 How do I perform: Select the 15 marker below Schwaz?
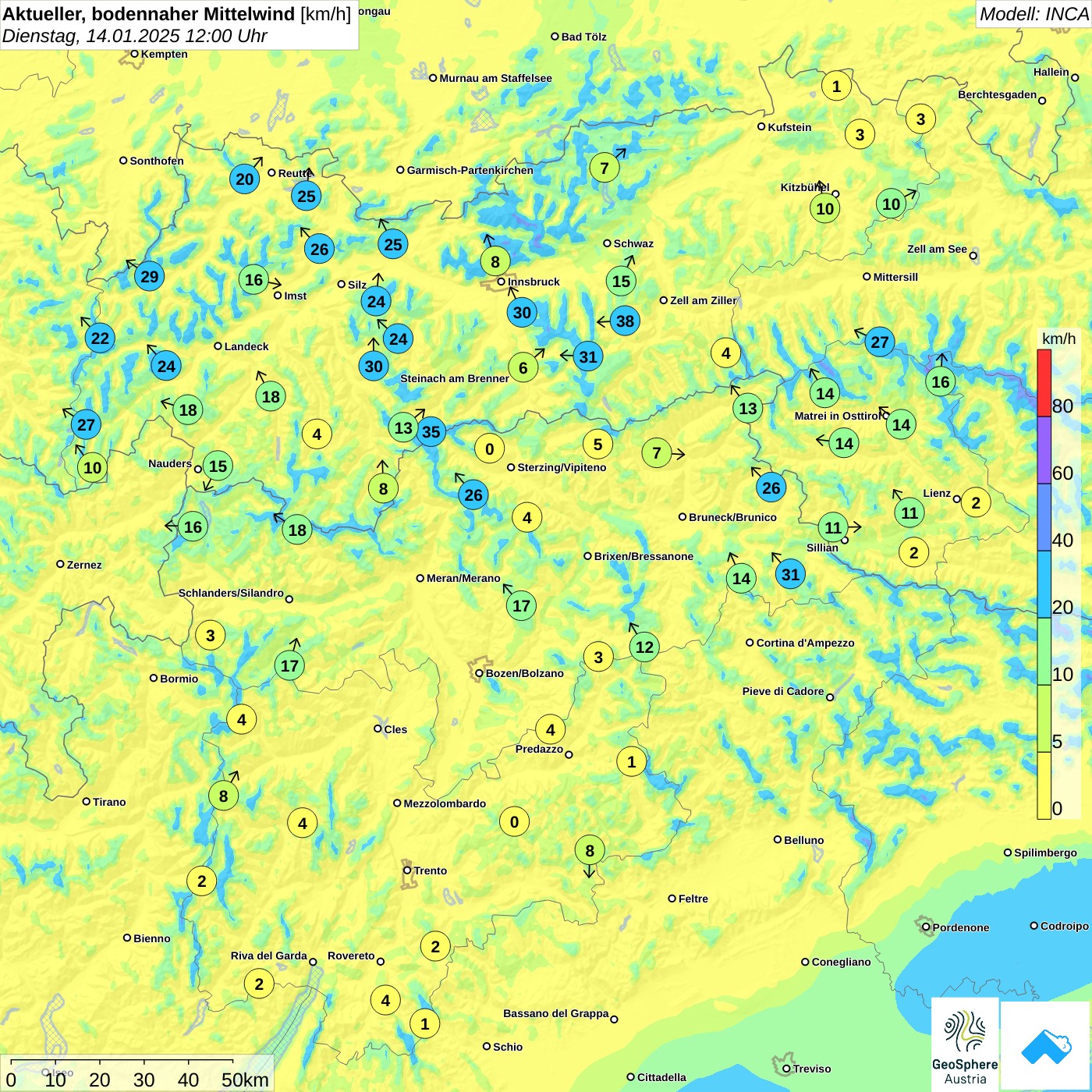tap(621, 281)
